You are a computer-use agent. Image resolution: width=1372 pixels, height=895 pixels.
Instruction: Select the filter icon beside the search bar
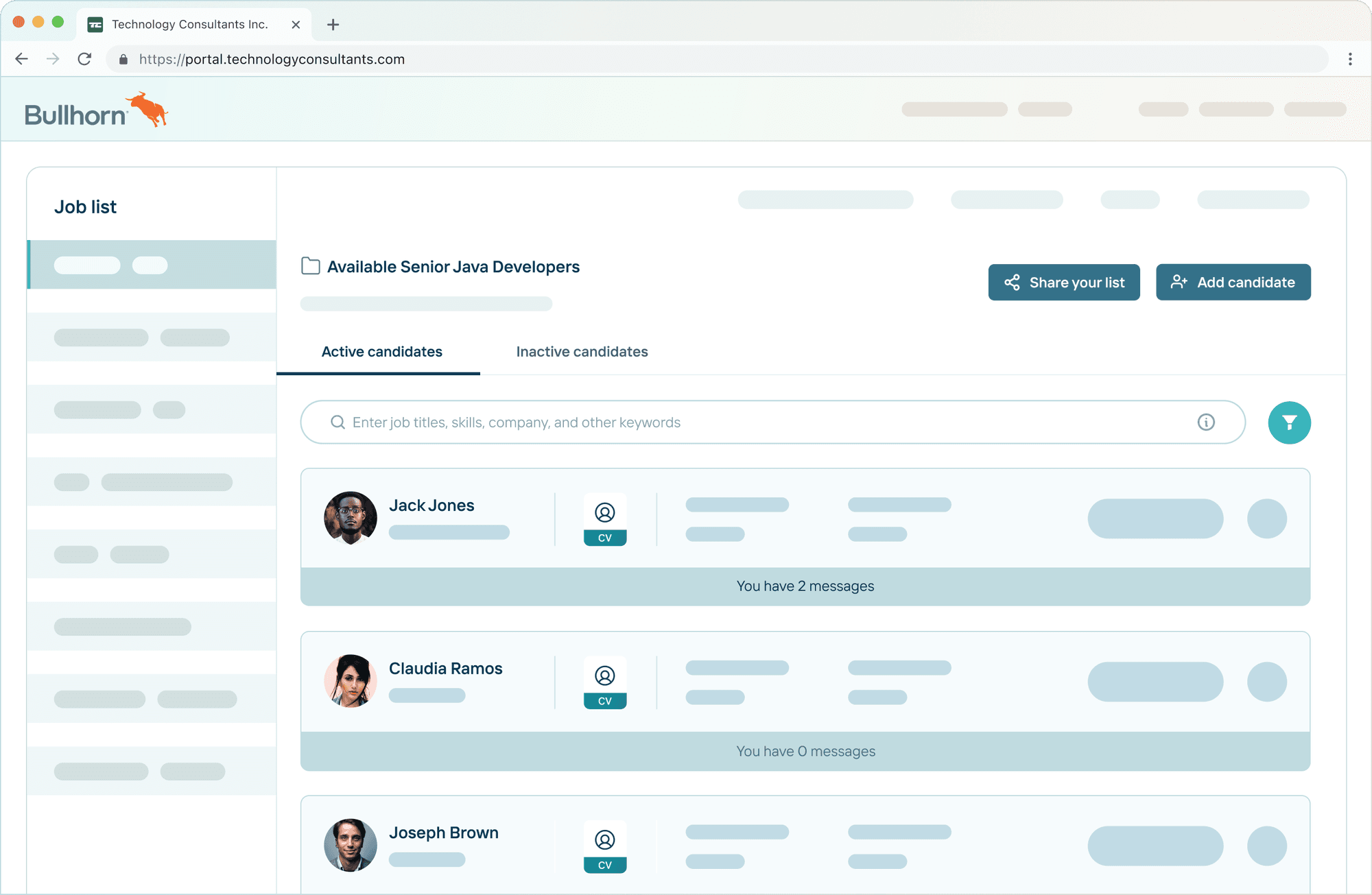1290,422
